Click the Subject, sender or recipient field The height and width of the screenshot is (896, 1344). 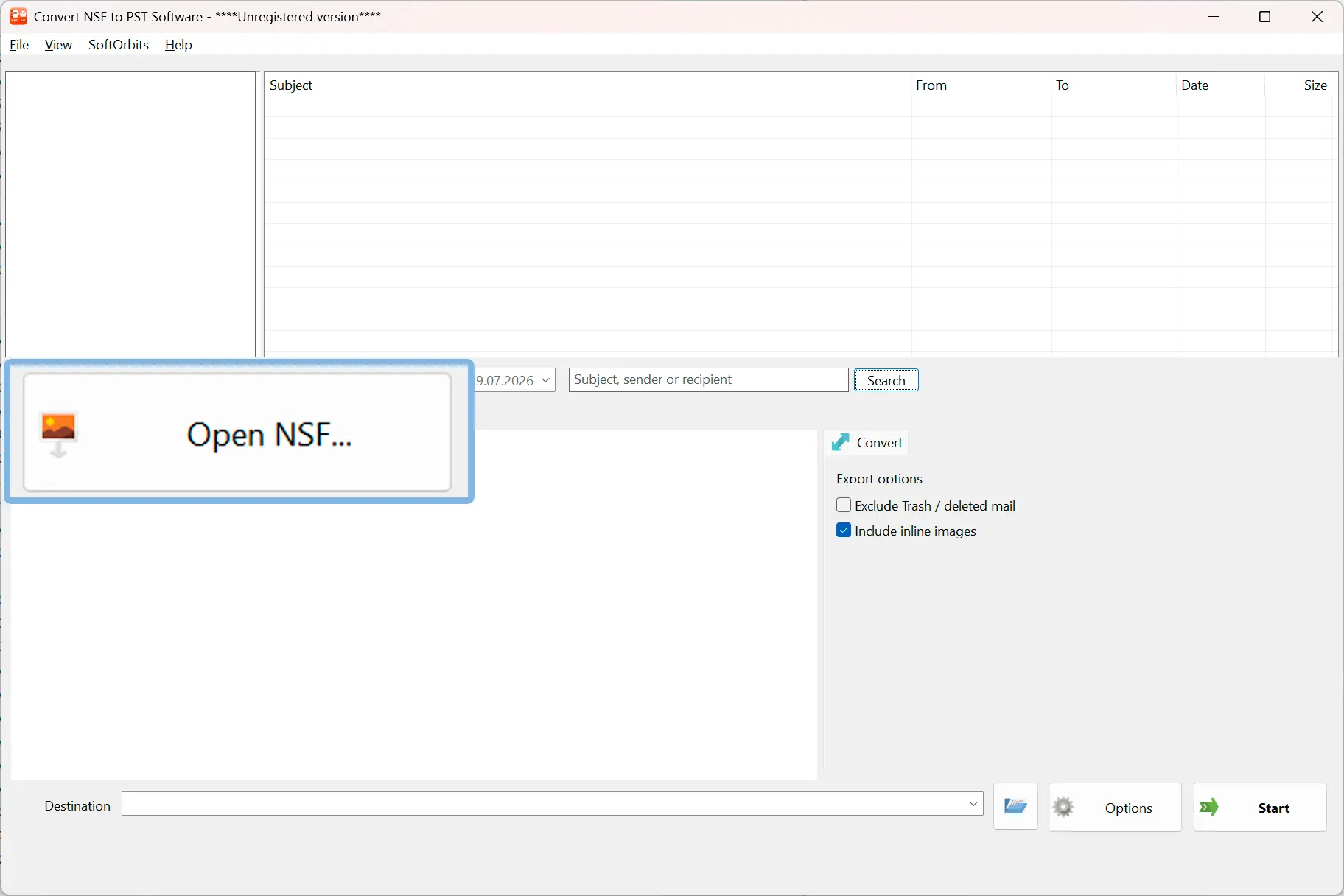(708, 379)
